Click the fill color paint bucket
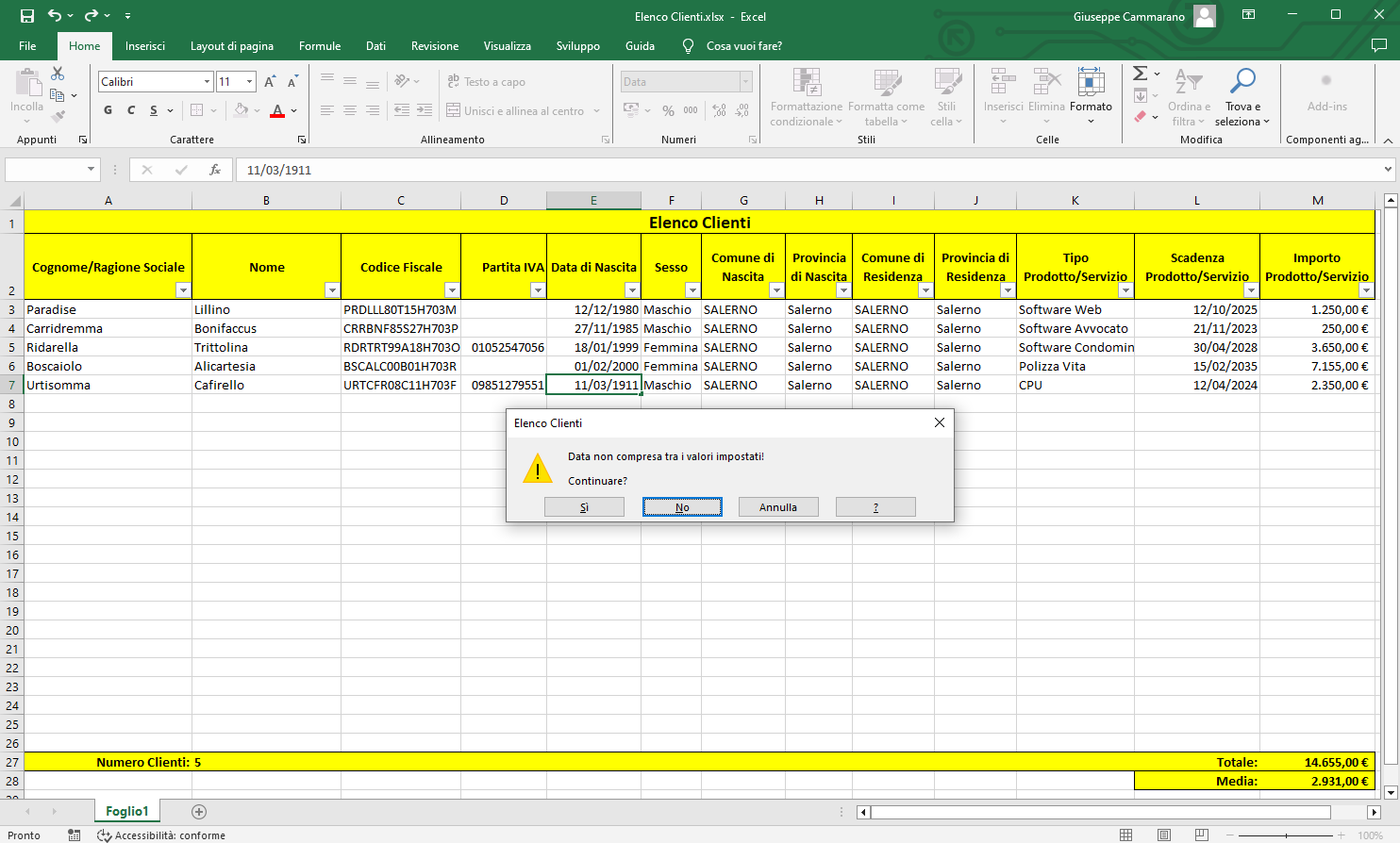Screen dimensions: 1400x843 [241, 110]
